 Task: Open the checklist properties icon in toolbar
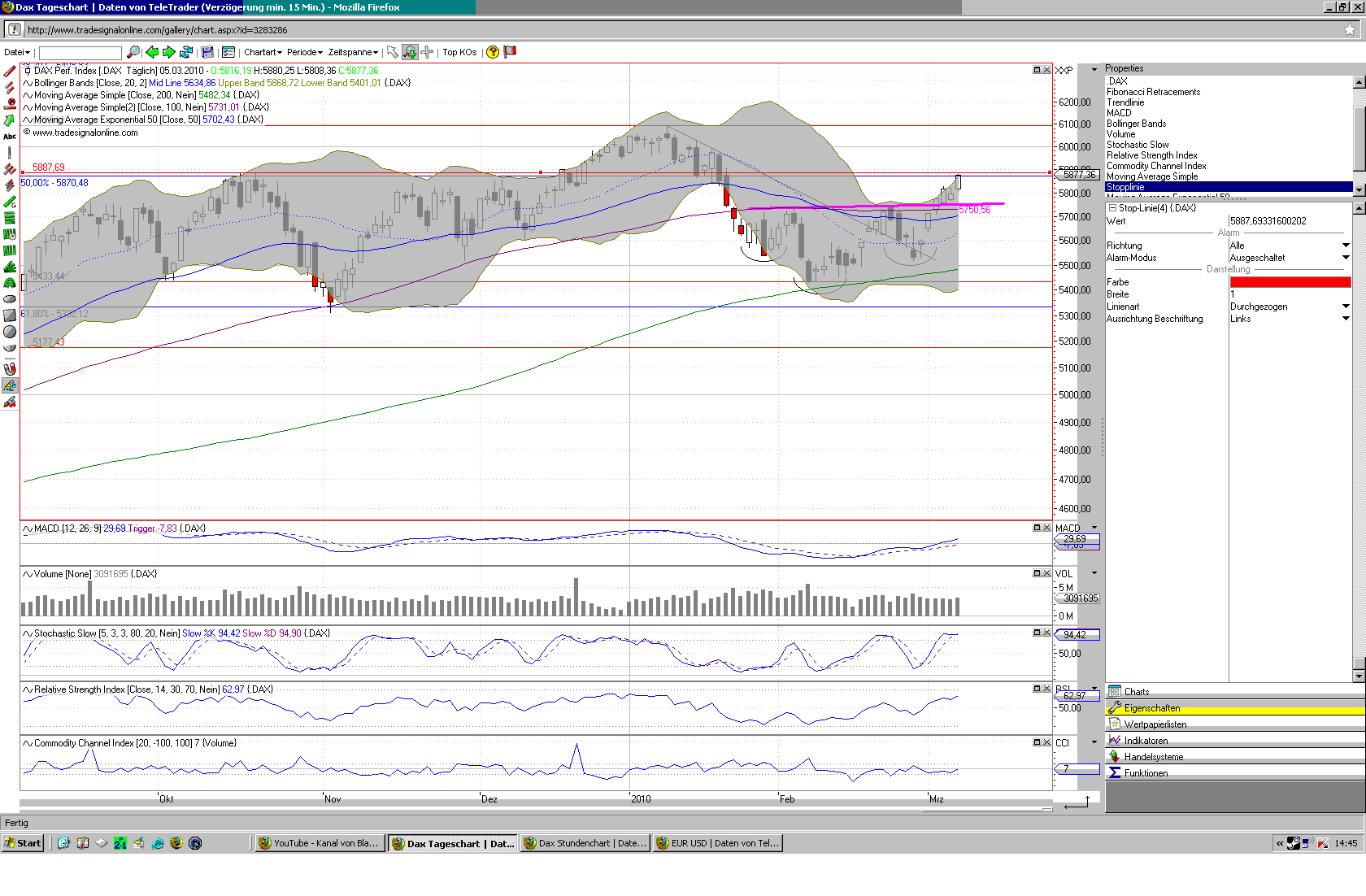tap(228, 52)
